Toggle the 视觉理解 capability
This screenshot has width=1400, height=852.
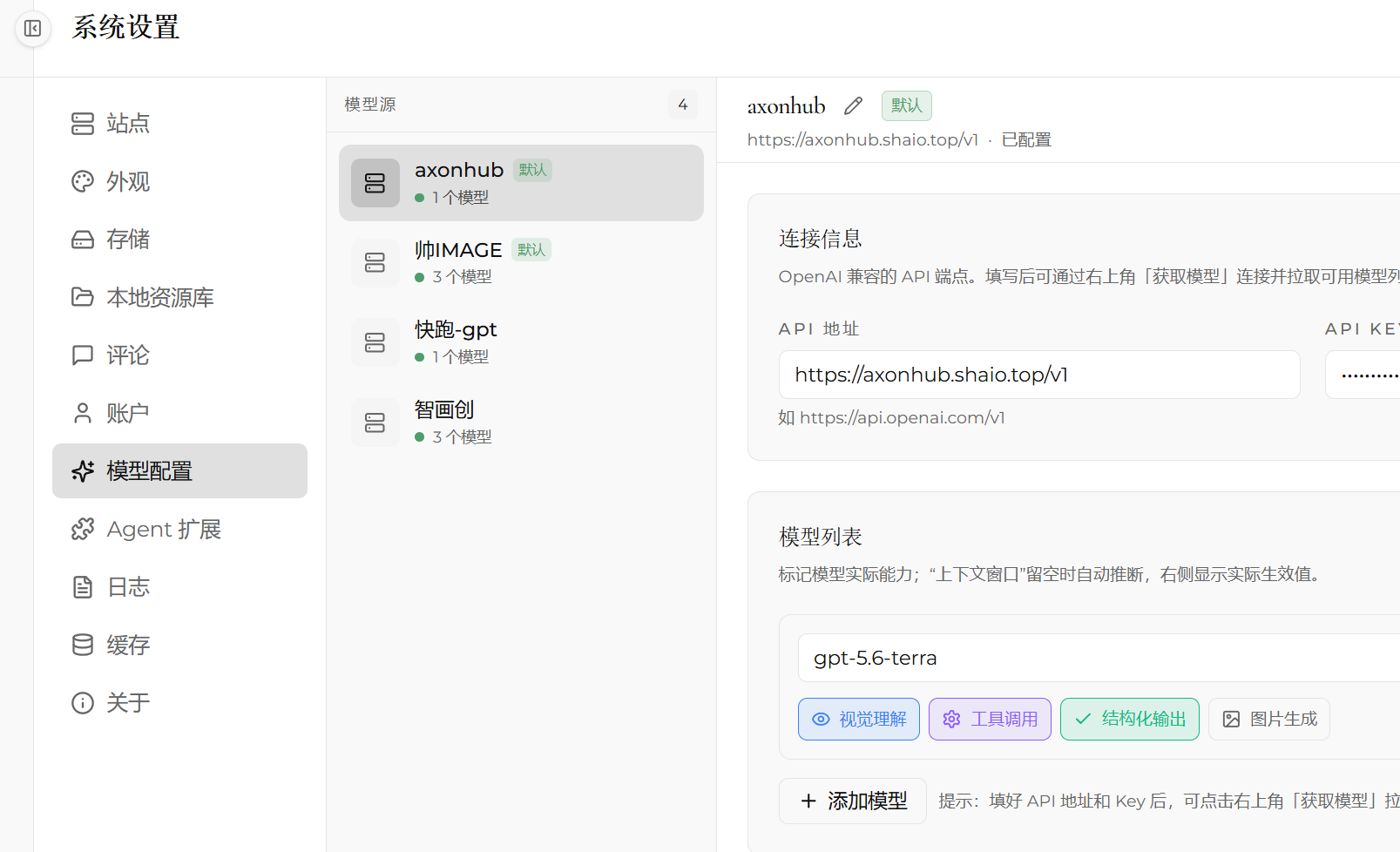click(859, 719)
